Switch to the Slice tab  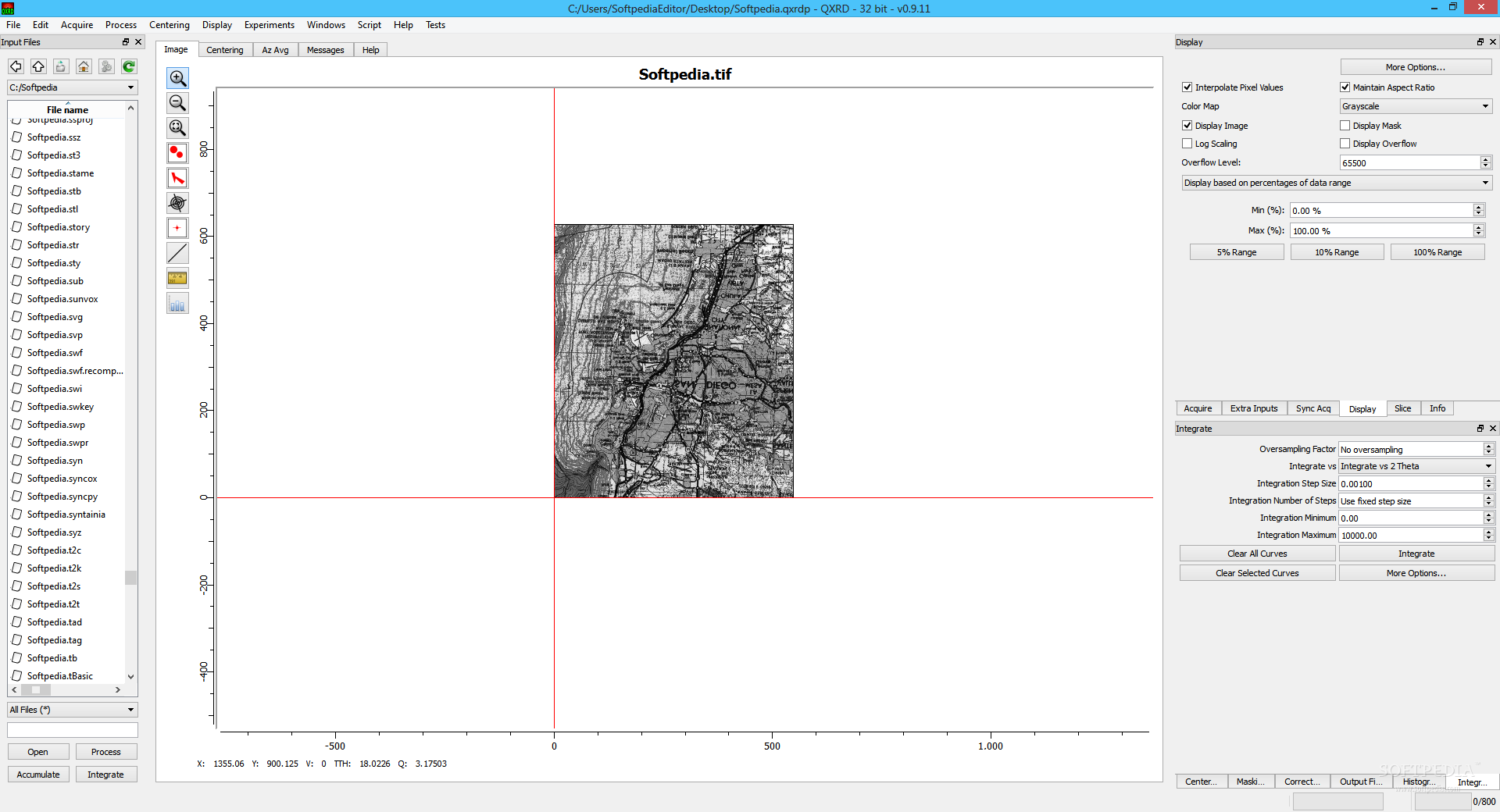pos(1403,408)
